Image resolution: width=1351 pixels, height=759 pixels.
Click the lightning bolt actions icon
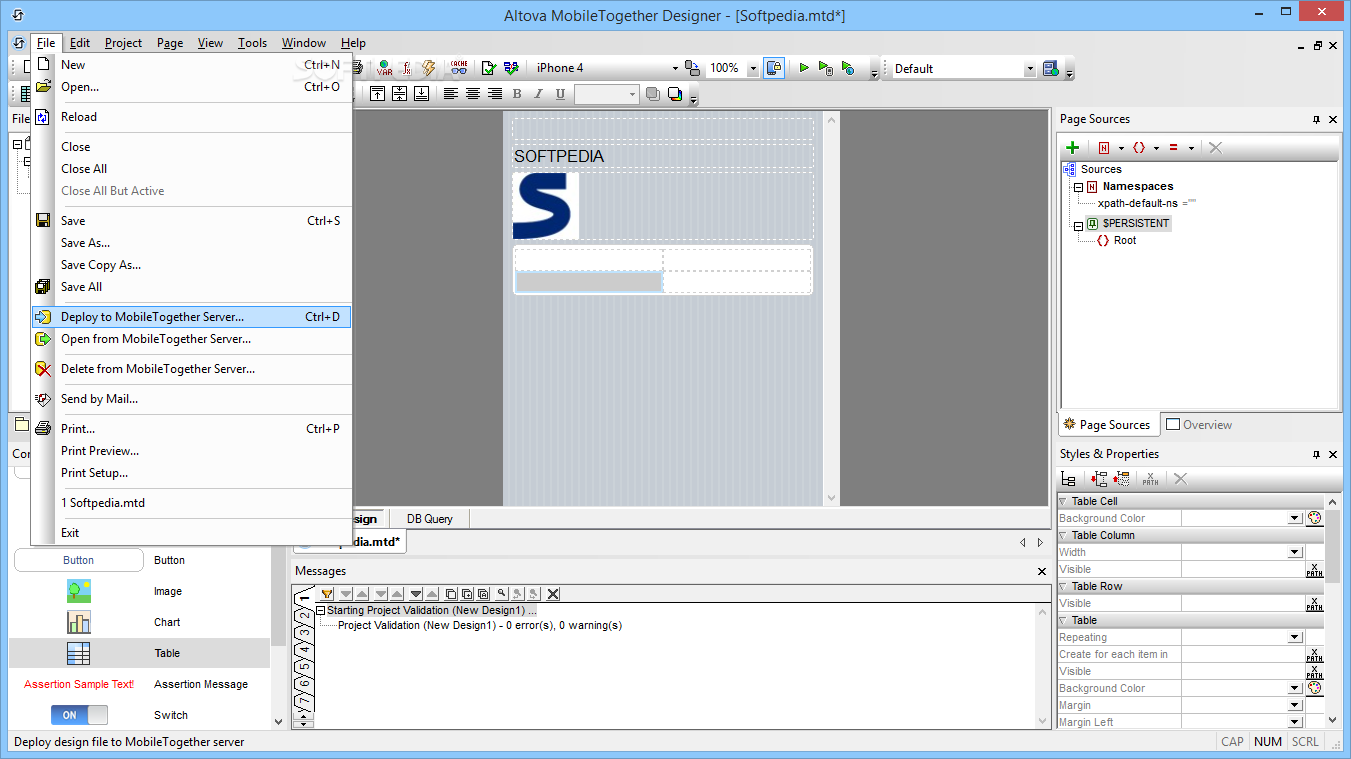point(429,68)
